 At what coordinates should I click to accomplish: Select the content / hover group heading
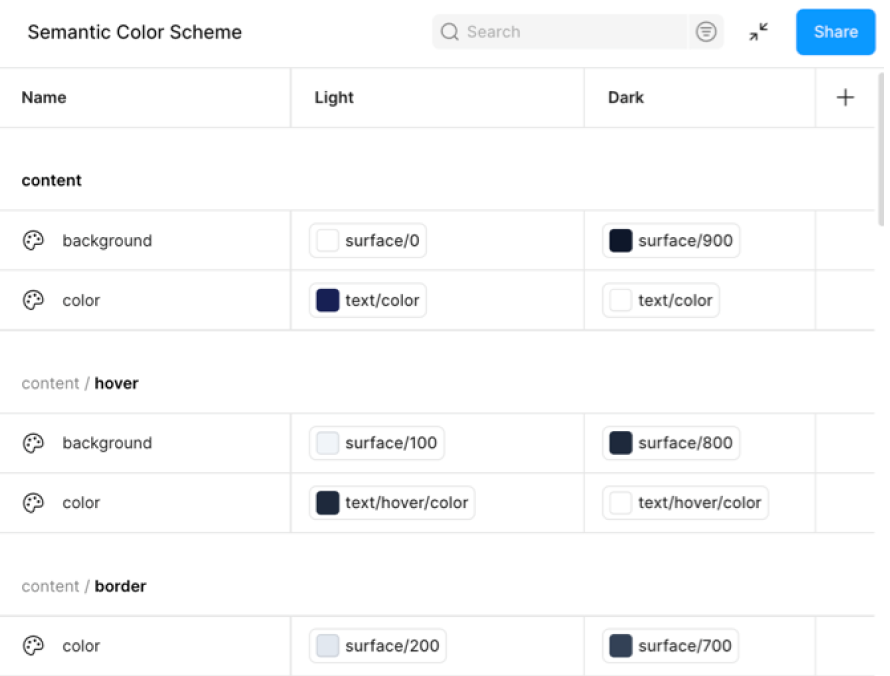tap(80, 384)
